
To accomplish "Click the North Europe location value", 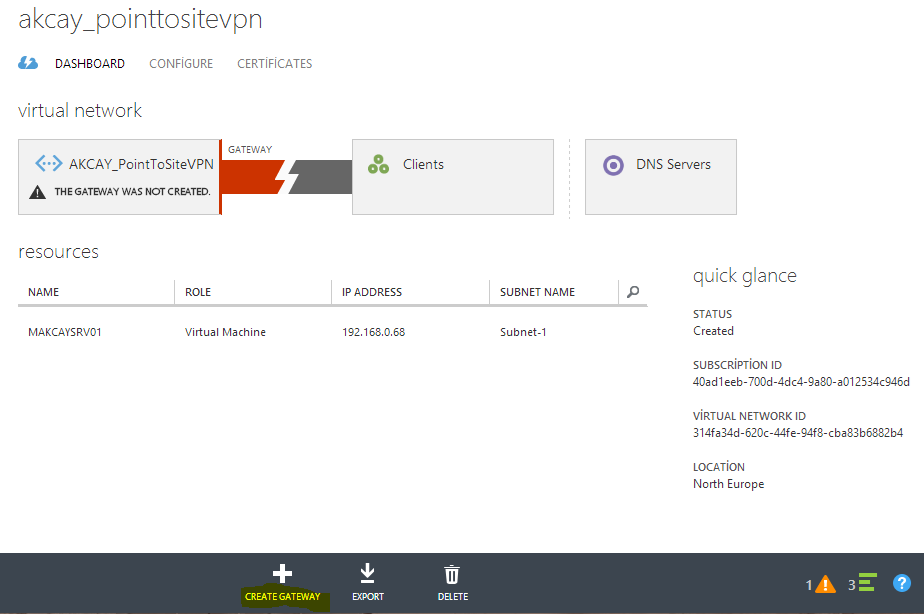I will tap(728, 484).
